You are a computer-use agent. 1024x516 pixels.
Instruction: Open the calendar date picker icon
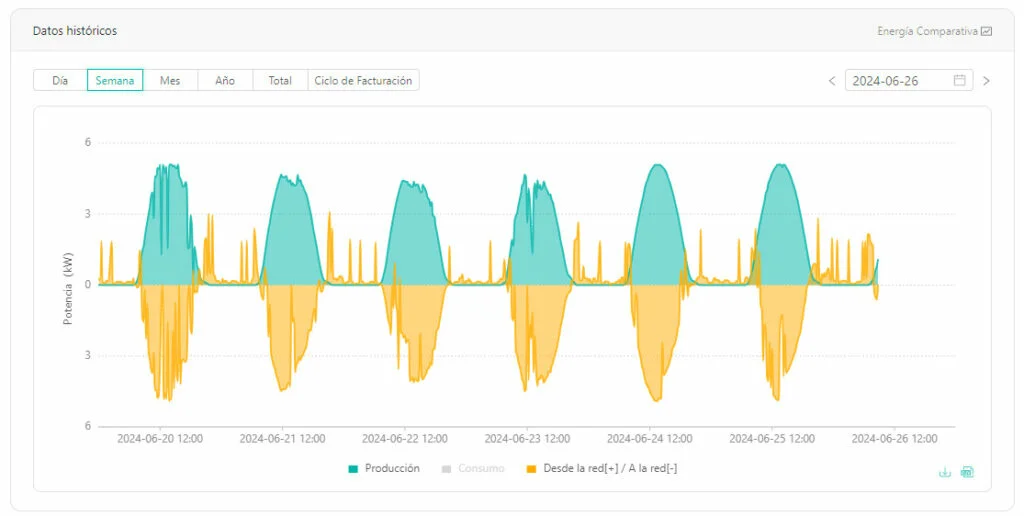tap(959, 80)
